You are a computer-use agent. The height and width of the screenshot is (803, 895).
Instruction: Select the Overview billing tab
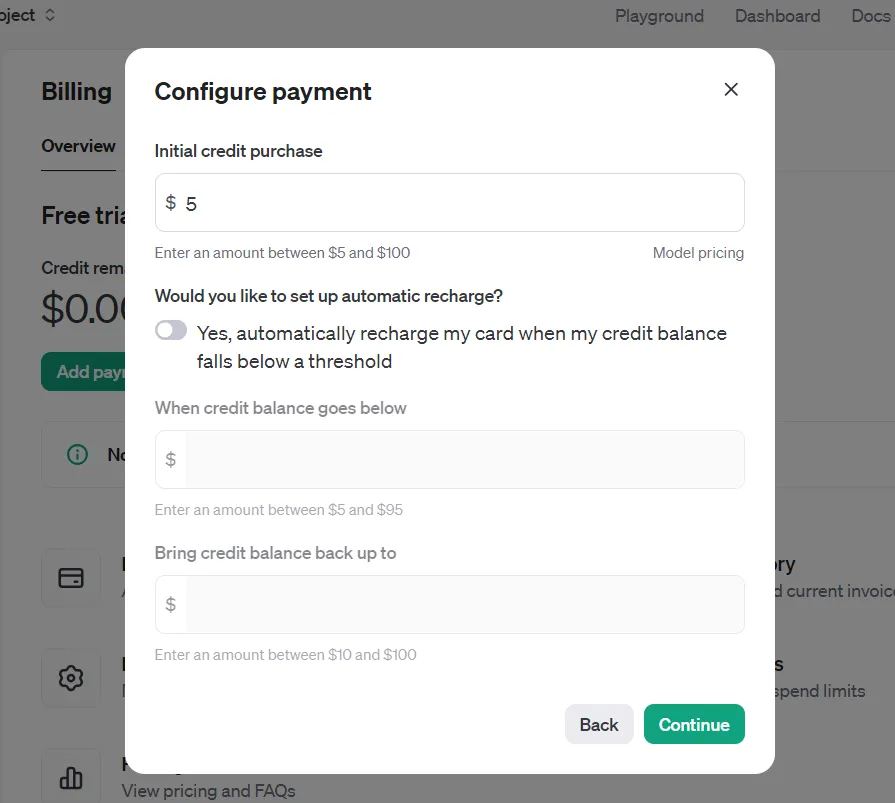click(x=78, y=146)
